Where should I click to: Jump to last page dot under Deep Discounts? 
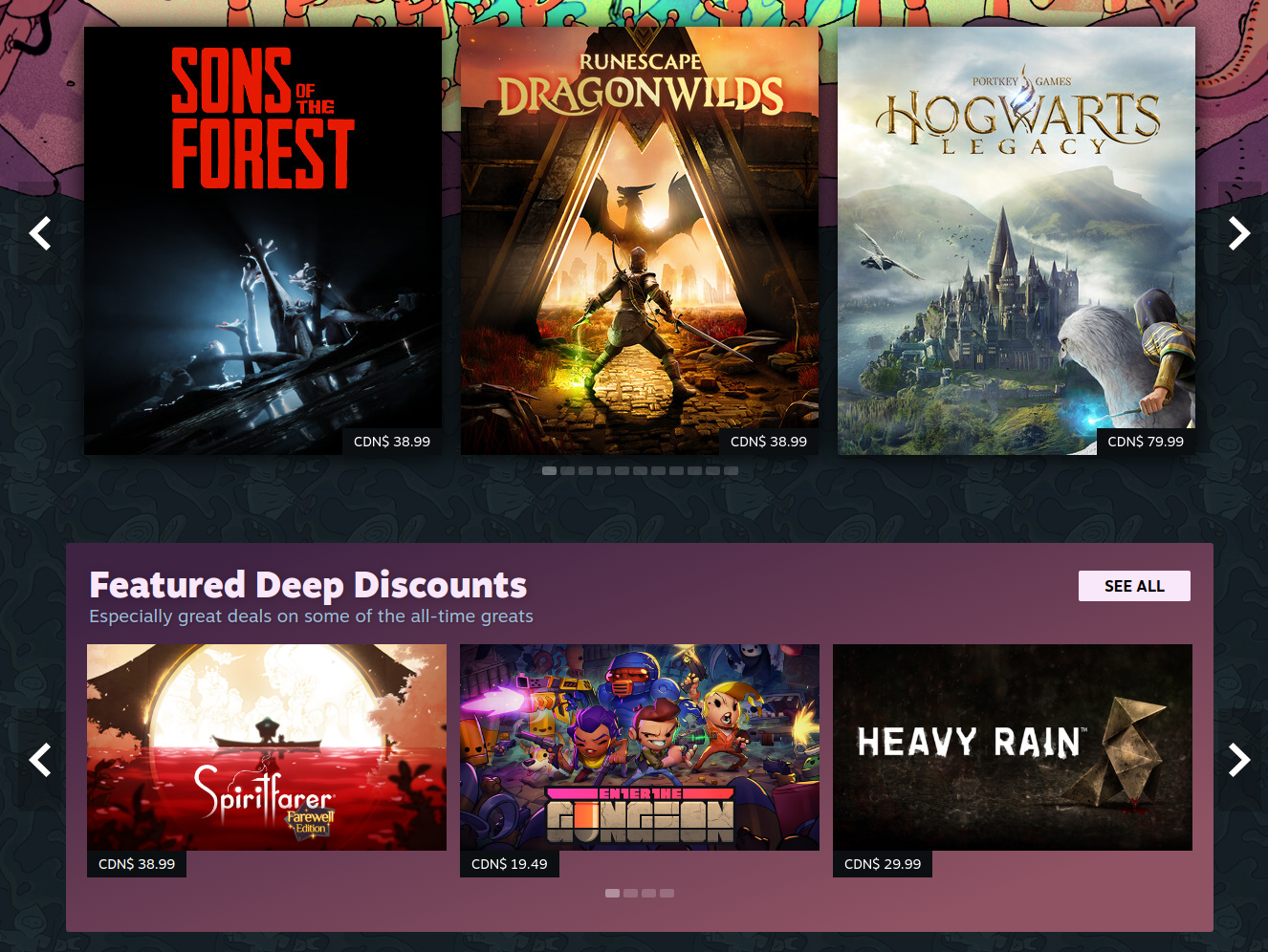tap(667, 893)
